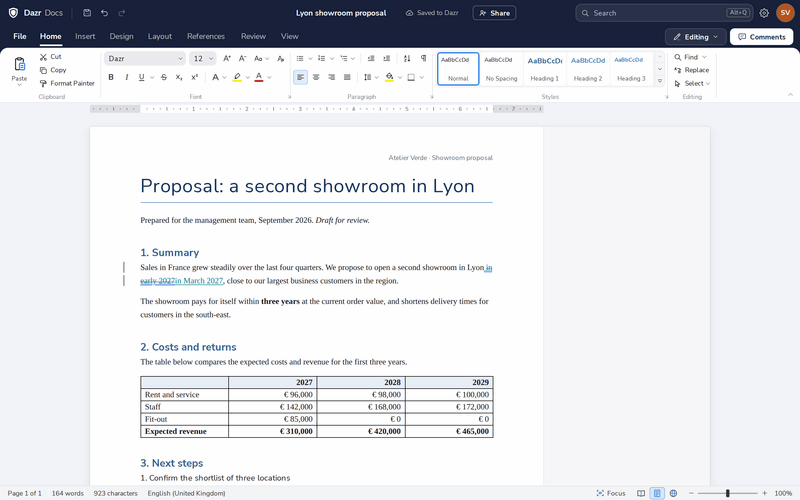The height and width of the screenshot is (500, 800).
Task: Apply subscript formatting
Action: point(179,77)
